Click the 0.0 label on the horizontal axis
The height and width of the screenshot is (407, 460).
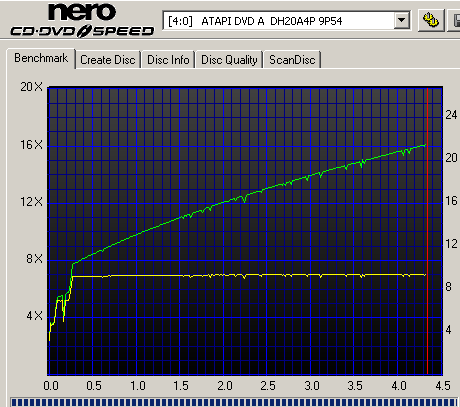point(51,386)
